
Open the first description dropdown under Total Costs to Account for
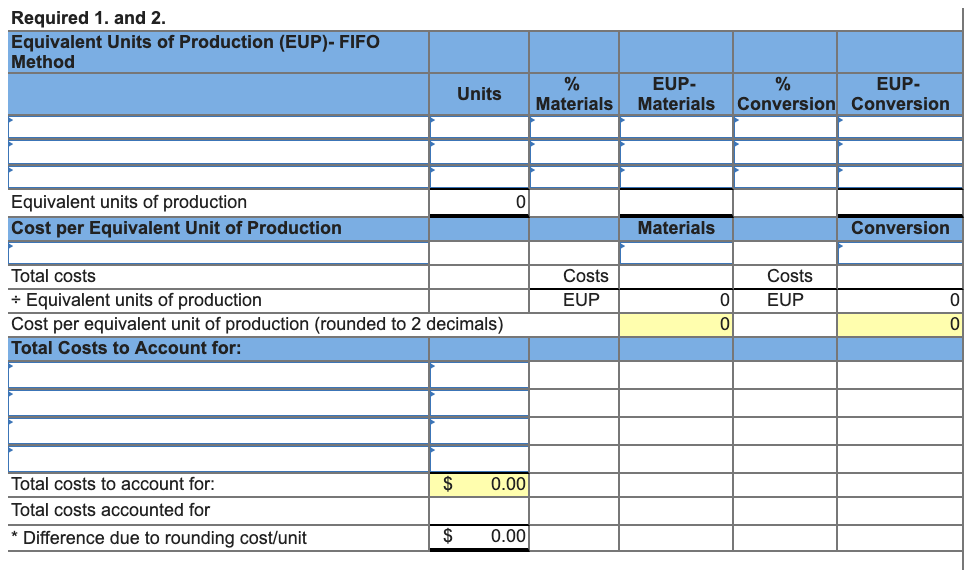219,375
